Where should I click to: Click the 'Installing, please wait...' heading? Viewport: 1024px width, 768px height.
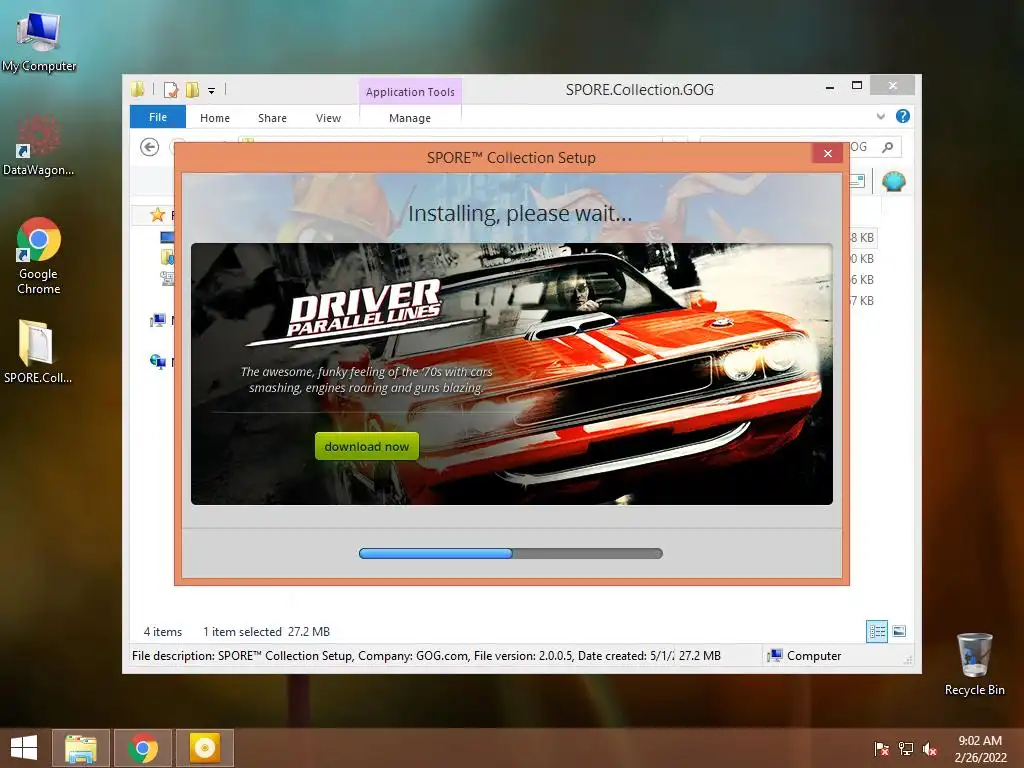point(520,214)
